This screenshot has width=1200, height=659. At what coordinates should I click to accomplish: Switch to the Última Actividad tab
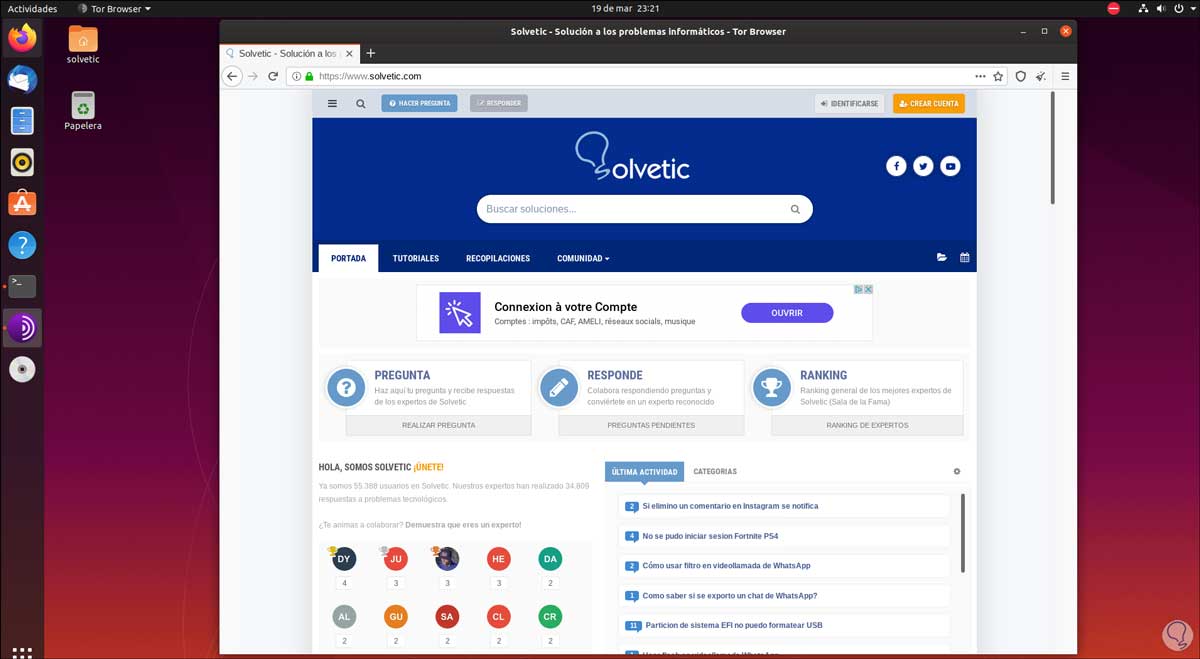point(644,472)
